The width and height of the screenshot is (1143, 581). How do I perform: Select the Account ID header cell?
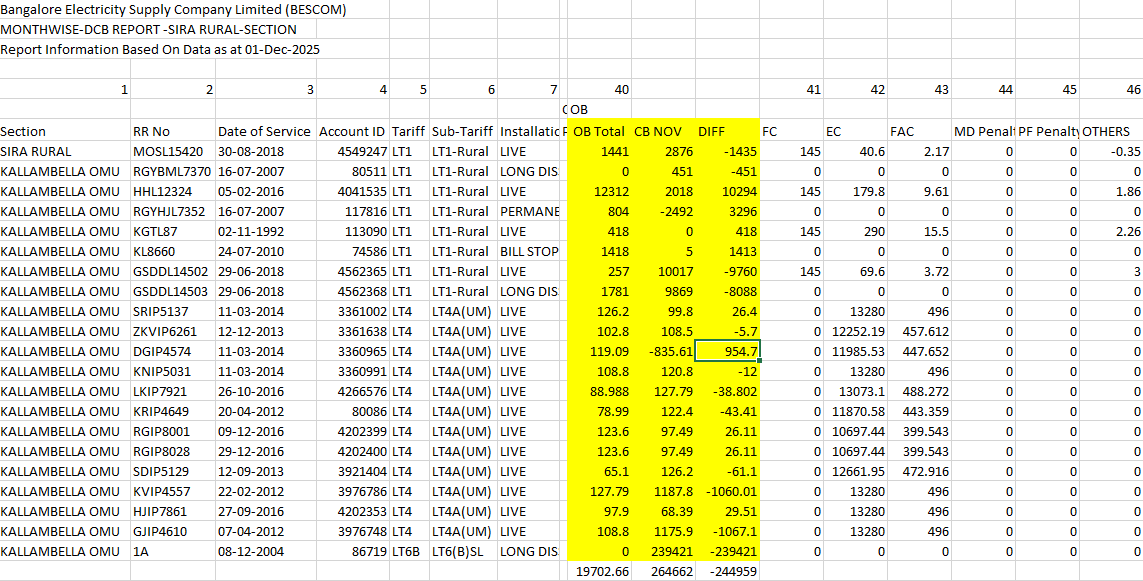pyautogui.click(x=352, y=131)
